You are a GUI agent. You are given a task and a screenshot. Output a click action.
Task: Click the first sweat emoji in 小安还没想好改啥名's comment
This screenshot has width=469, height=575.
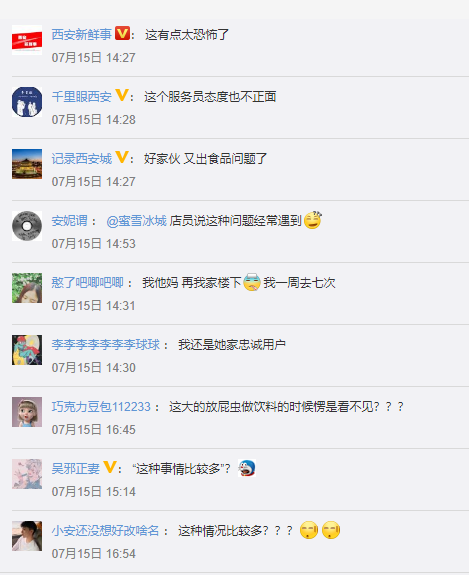click(x=309, y=530)
